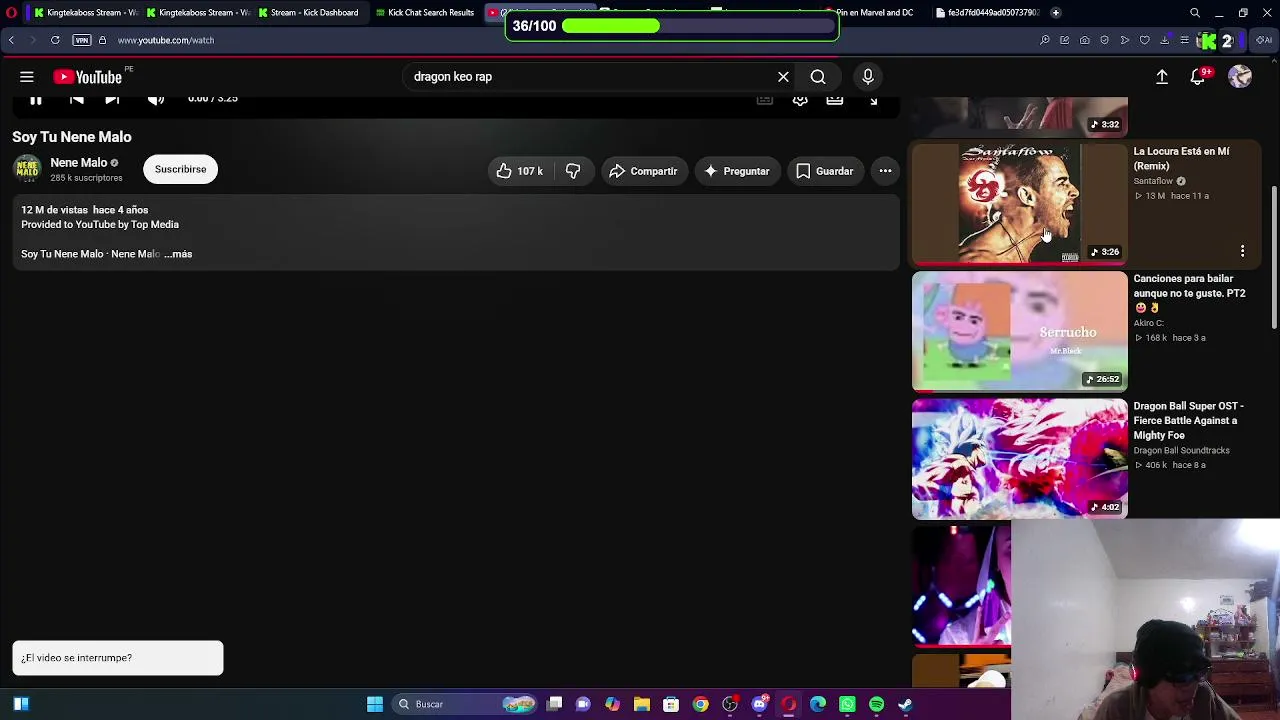Open Steam from the taskbar
This screenshot has width=1280, height=720.
(x=905, y=704)
